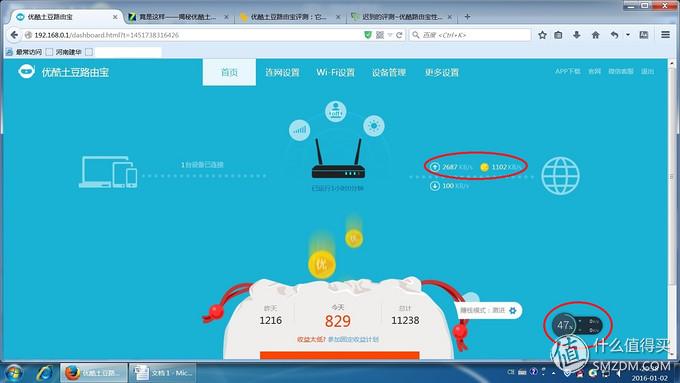Open a new browser tab with plus

pos(467,16)
